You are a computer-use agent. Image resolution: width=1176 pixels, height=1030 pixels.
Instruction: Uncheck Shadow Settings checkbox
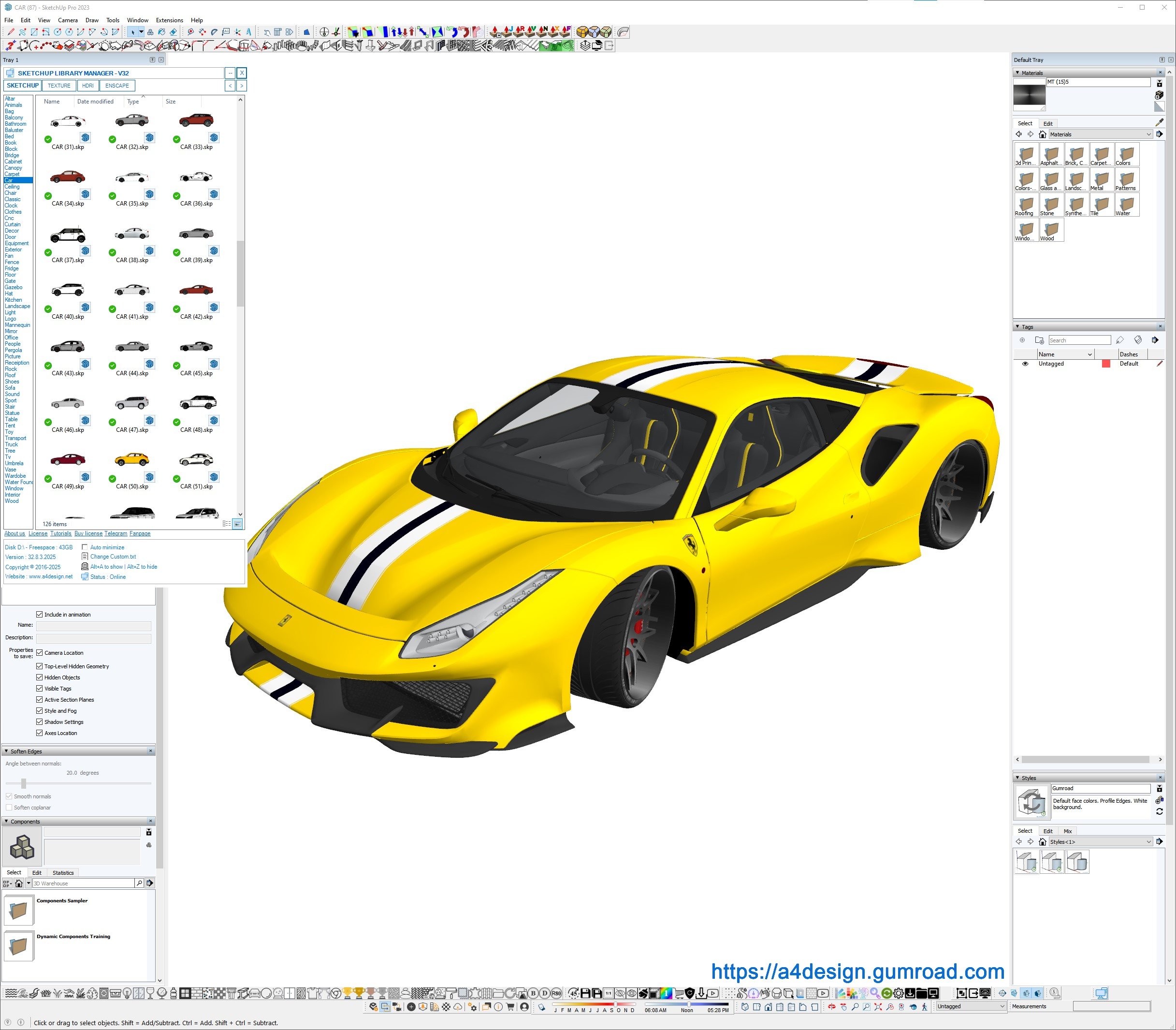point(40,722)
